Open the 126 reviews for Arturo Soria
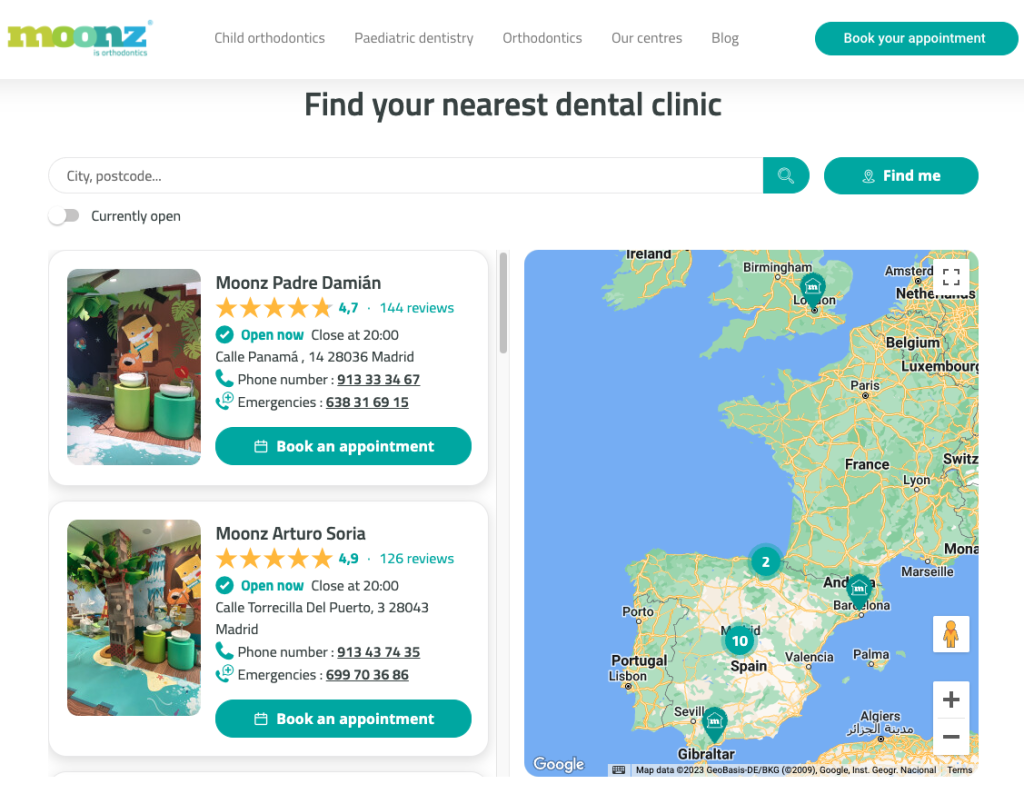 [417, 558]
